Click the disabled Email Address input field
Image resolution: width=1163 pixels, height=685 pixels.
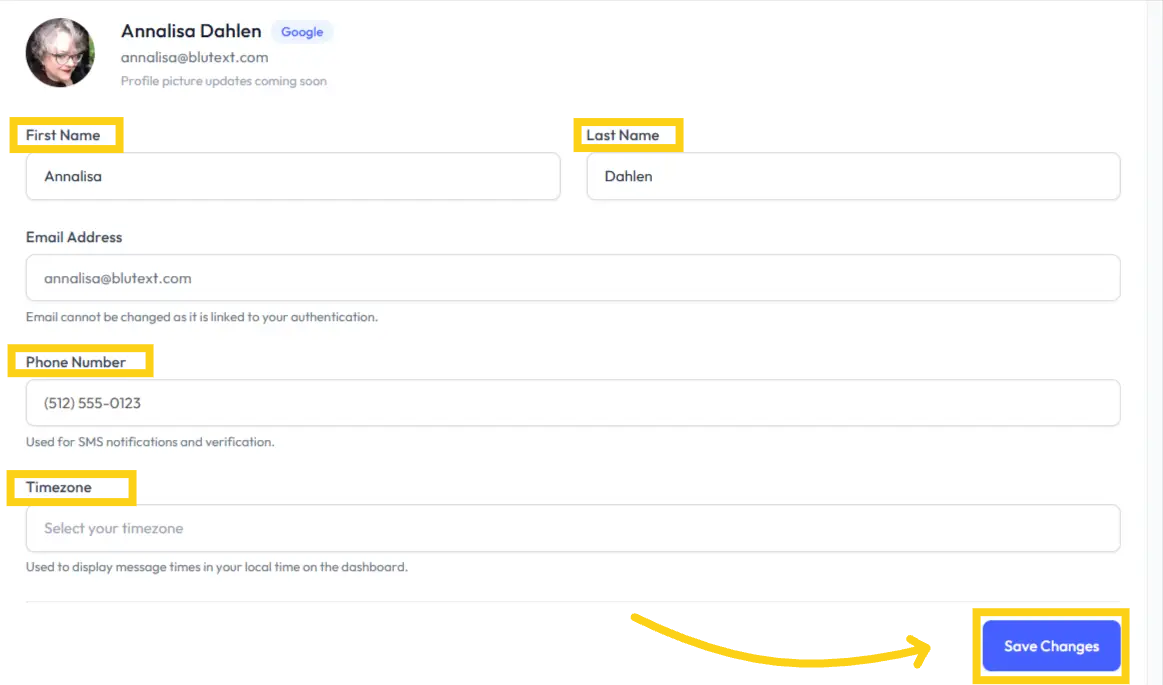tap(572, 278)
